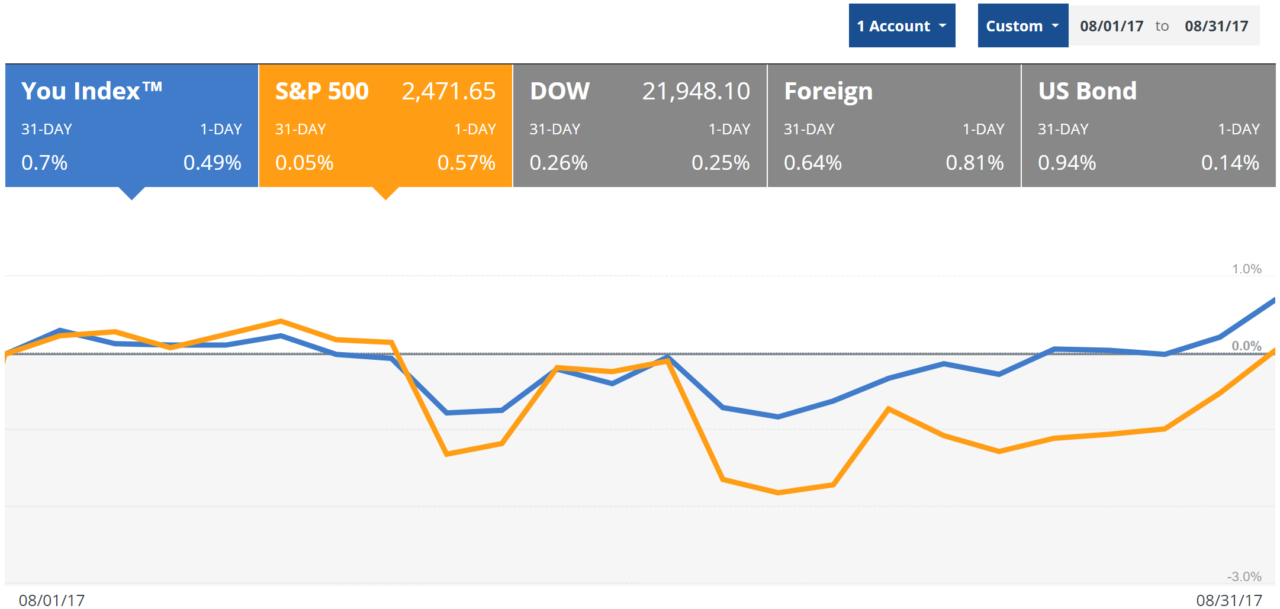Edit the start date 08/01/17 field

click(1112, 26)
